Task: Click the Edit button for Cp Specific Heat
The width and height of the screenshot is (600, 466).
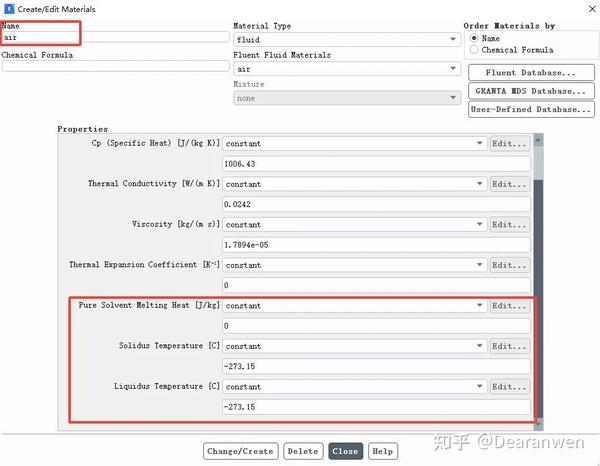Action: click(x=510, y=143)
